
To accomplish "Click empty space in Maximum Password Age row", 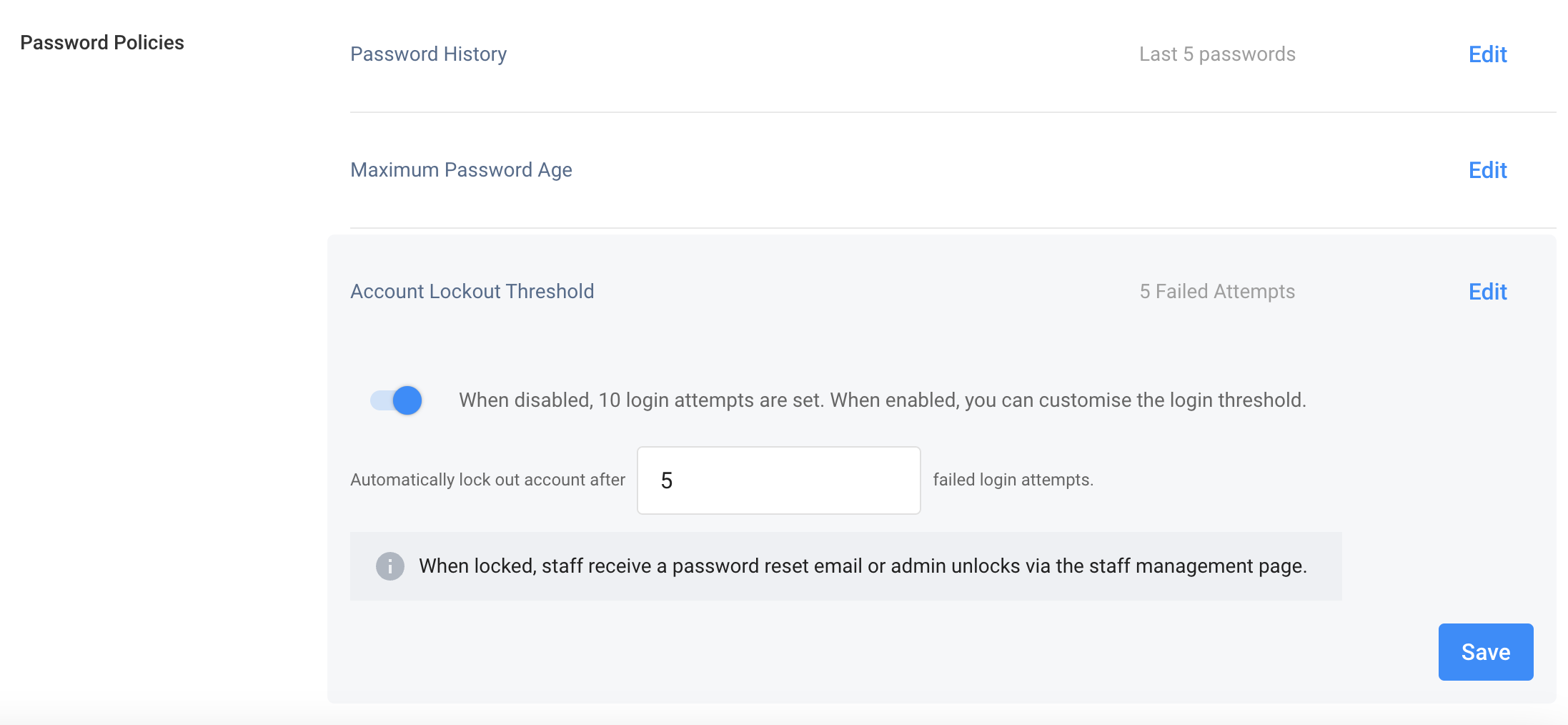I will [1001, 170].
